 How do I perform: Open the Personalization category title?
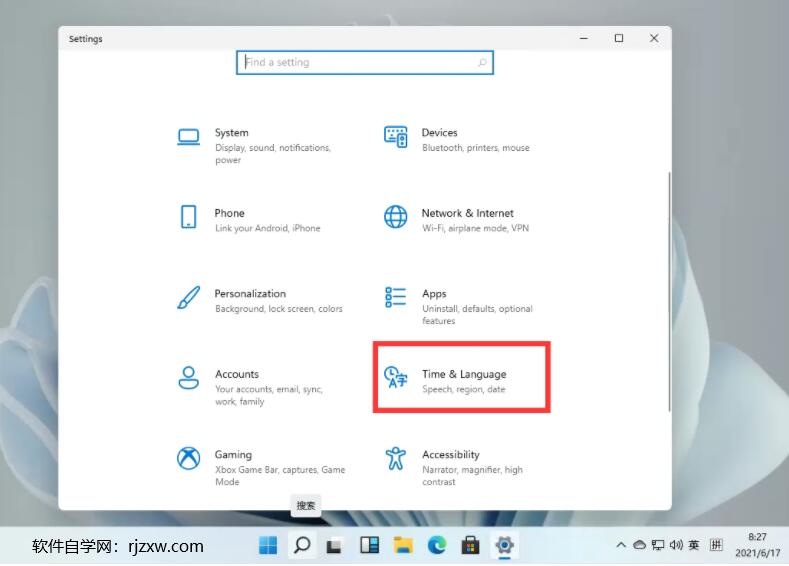coord(250,293)
